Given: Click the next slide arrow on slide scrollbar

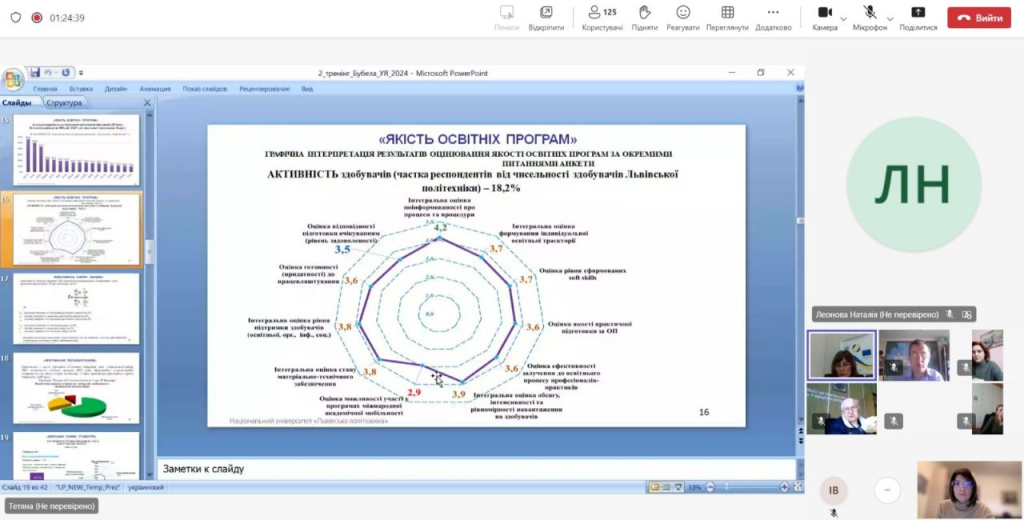Looking at the screenshot, I should point(801,442).
